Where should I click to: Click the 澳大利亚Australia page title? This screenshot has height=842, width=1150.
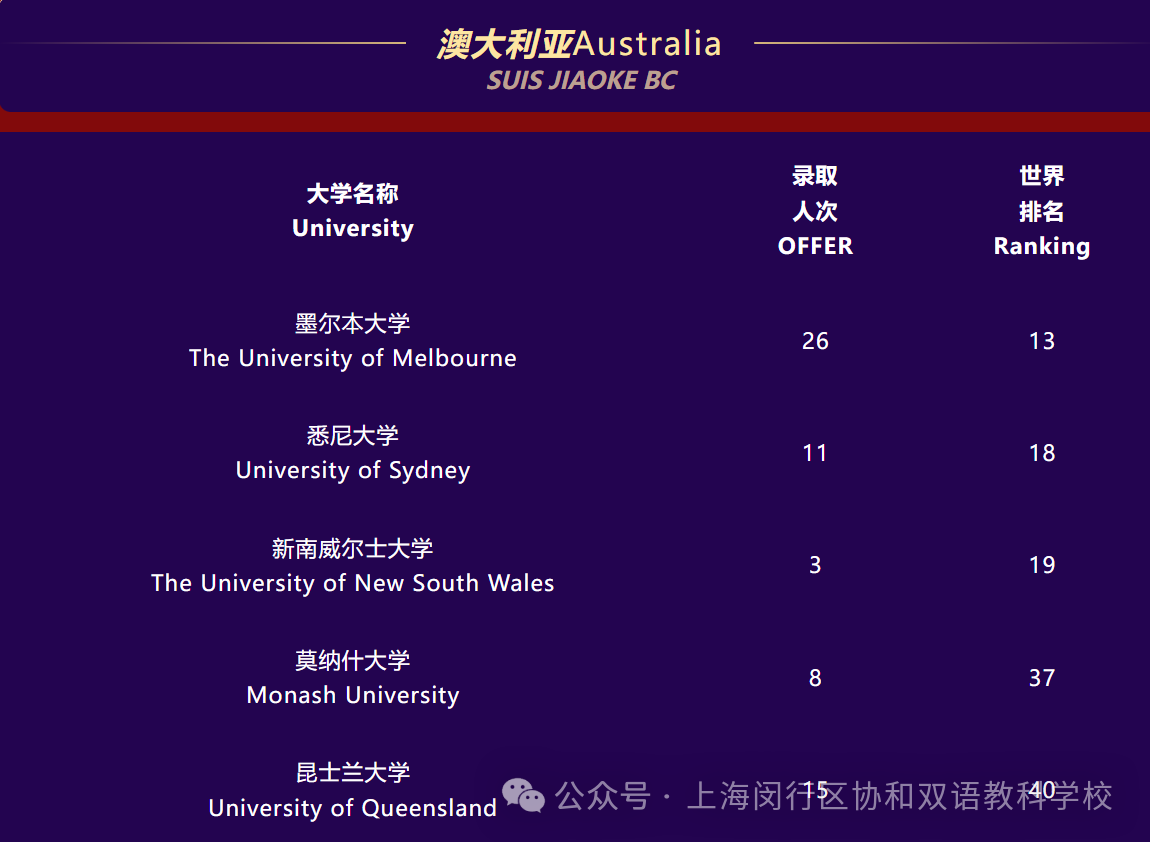(x=578, y=44)
